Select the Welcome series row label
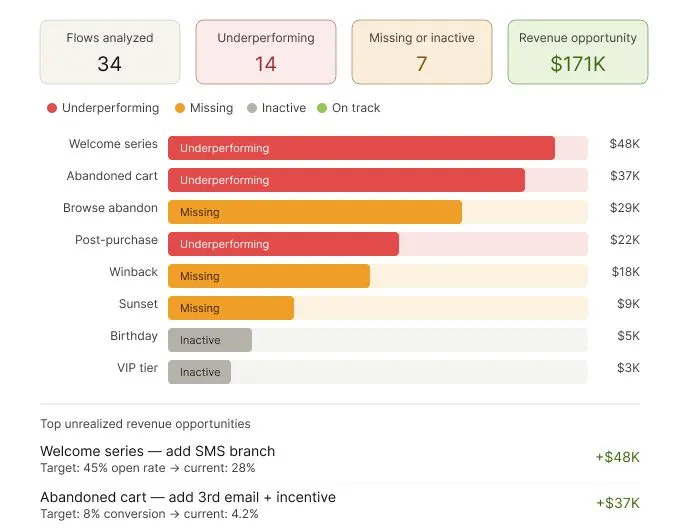This screenshot has height=532, width=680. tap(113, 144)
